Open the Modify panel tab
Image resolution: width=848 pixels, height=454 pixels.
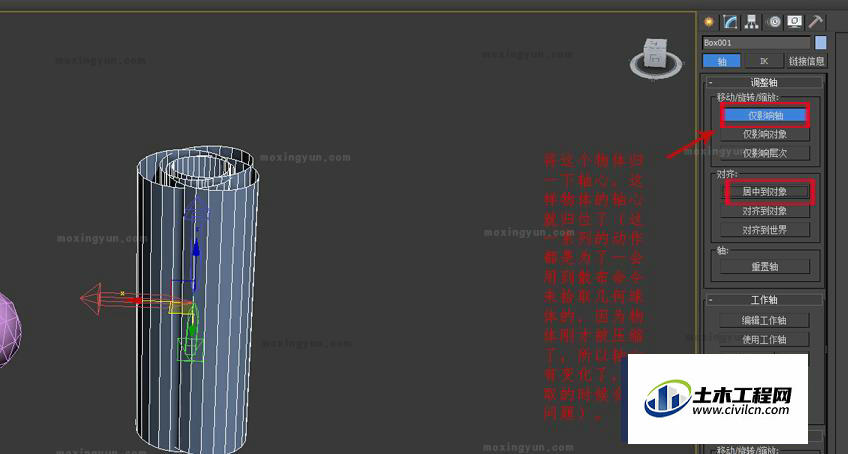tap(730, 22)
